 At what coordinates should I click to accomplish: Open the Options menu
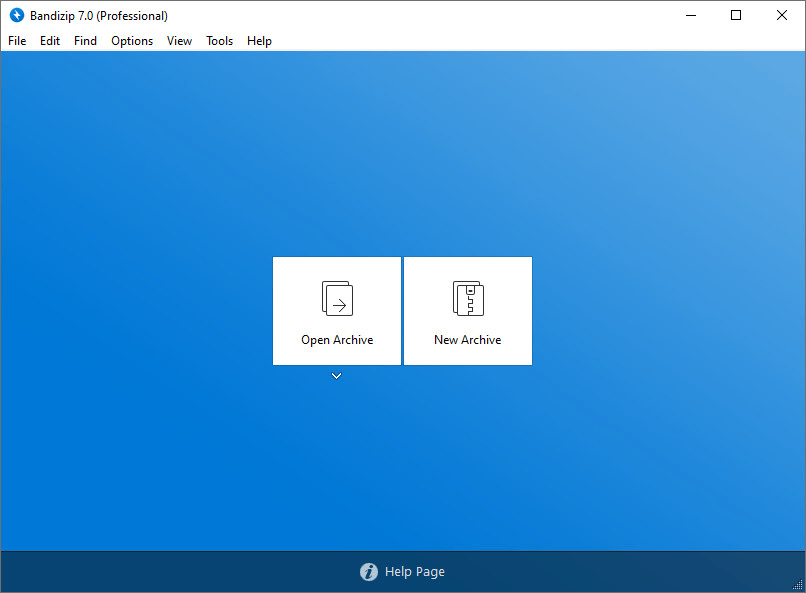point(132,41)
